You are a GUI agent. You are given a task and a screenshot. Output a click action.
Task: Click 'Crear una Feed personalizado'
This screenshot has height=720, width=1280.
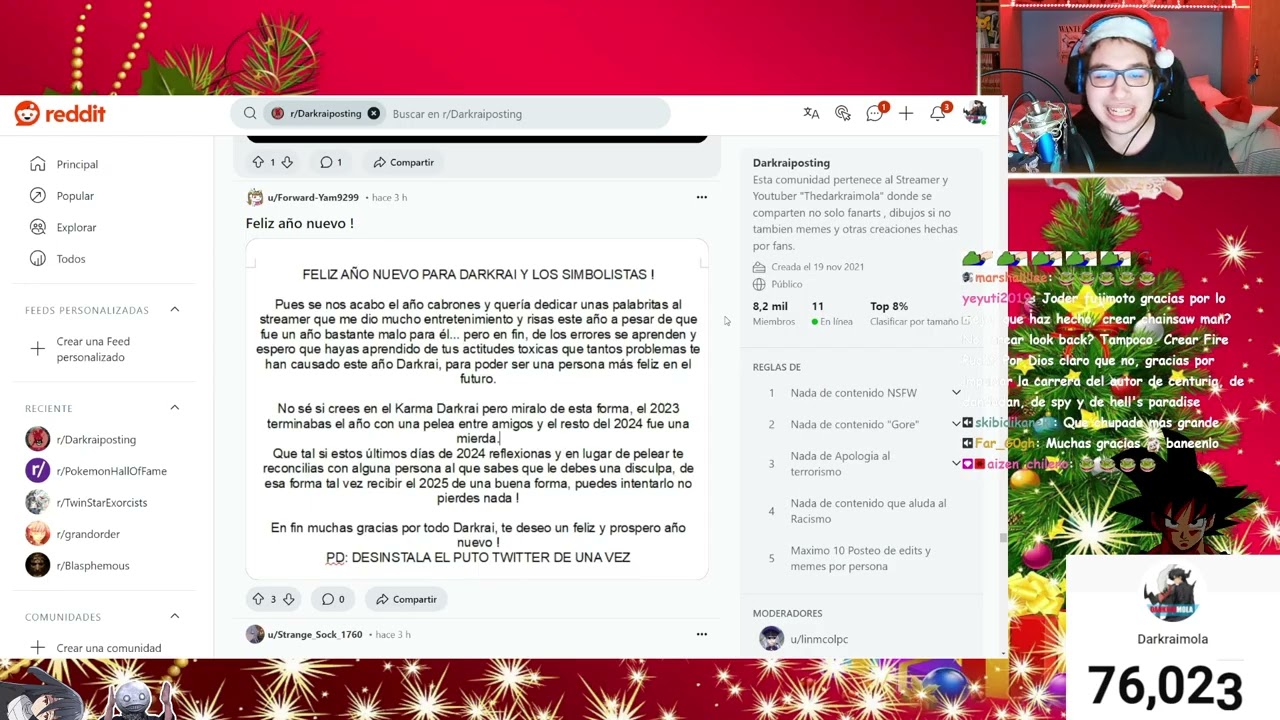pyautogui.click(x=93, y=349)
